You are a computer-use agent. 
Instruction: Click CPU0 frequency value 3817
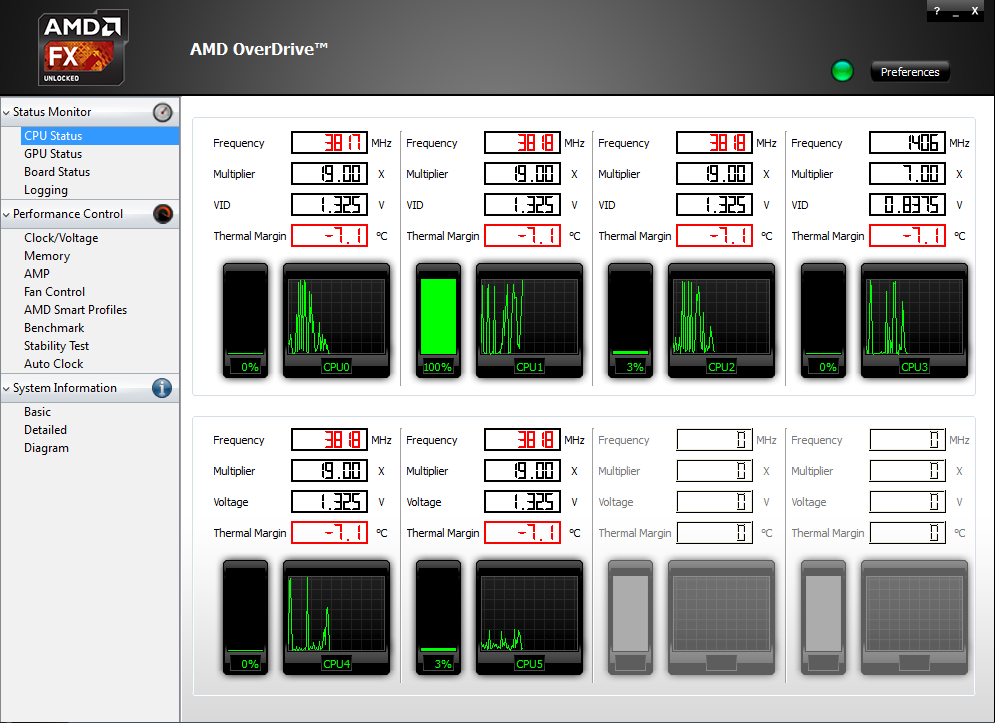(x=329, y=143)
